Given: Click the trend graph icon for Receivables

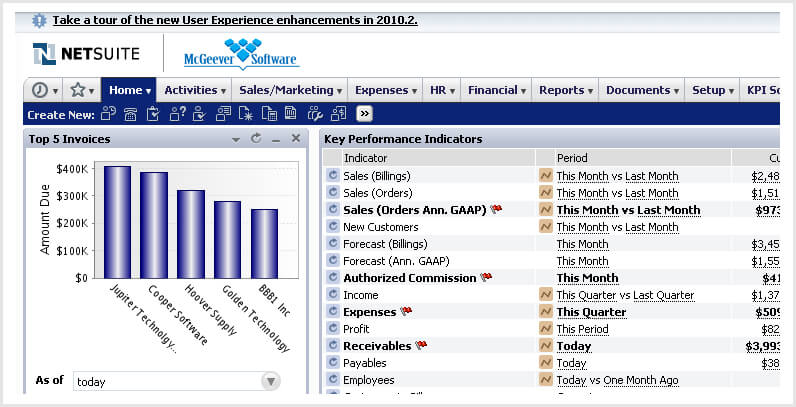Looking at the screenshot, I should coord(546,346).
